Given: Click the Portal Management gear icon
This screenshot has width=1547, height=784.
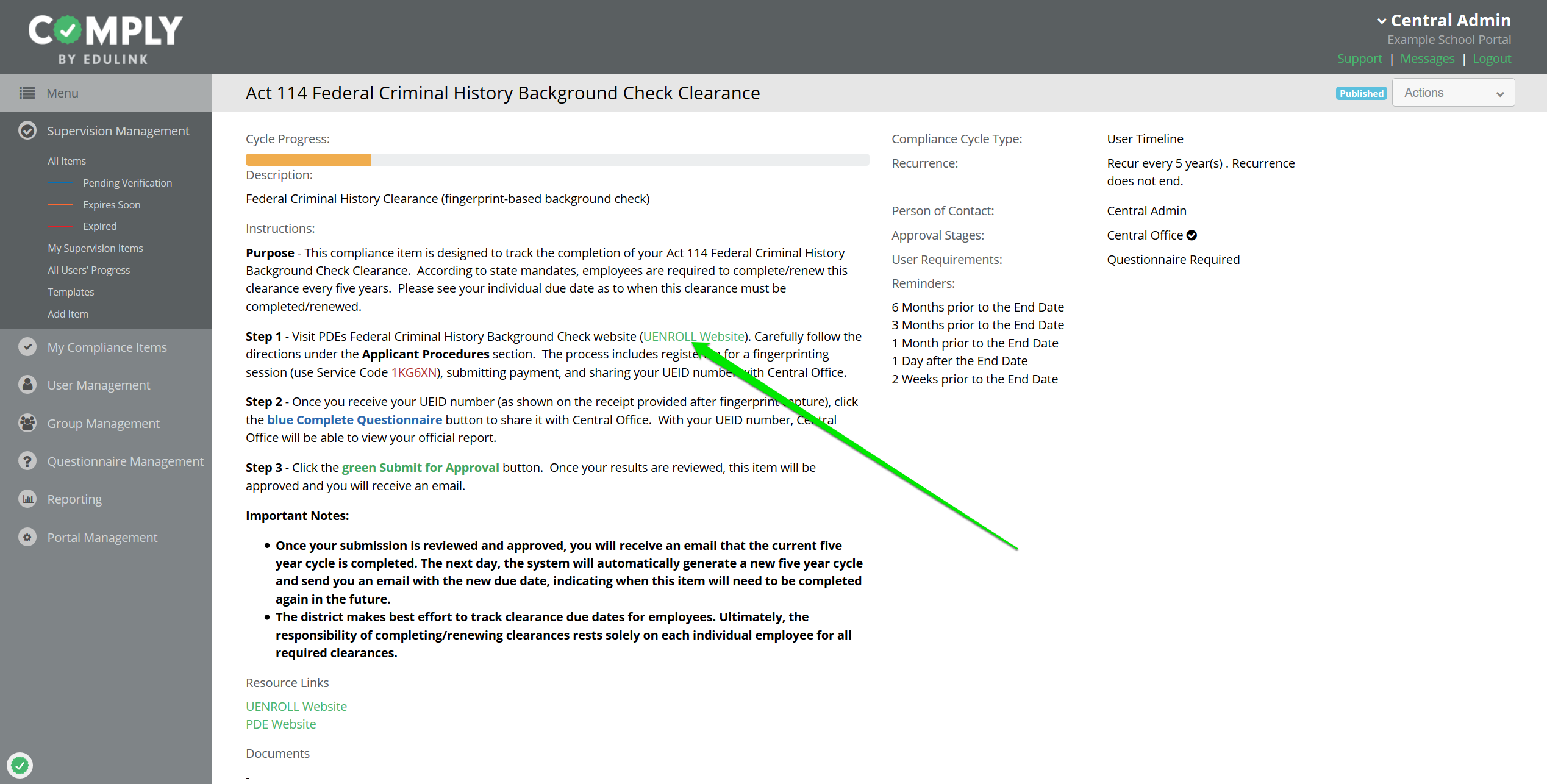Looking at the screenshot, I should click(27, 537).
